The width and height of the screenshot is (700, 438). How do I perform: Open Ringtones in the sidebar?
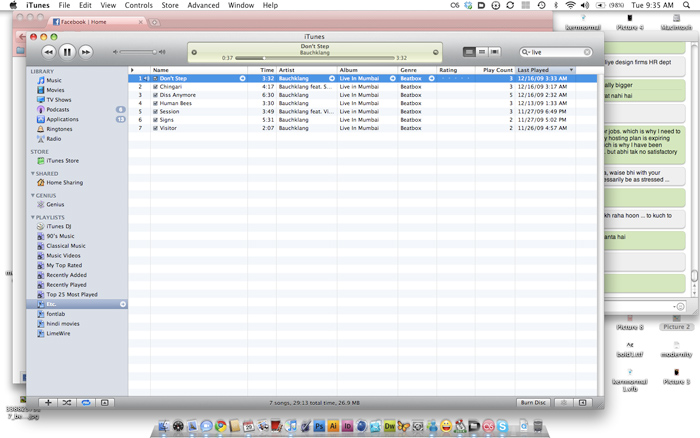point(59,129)
